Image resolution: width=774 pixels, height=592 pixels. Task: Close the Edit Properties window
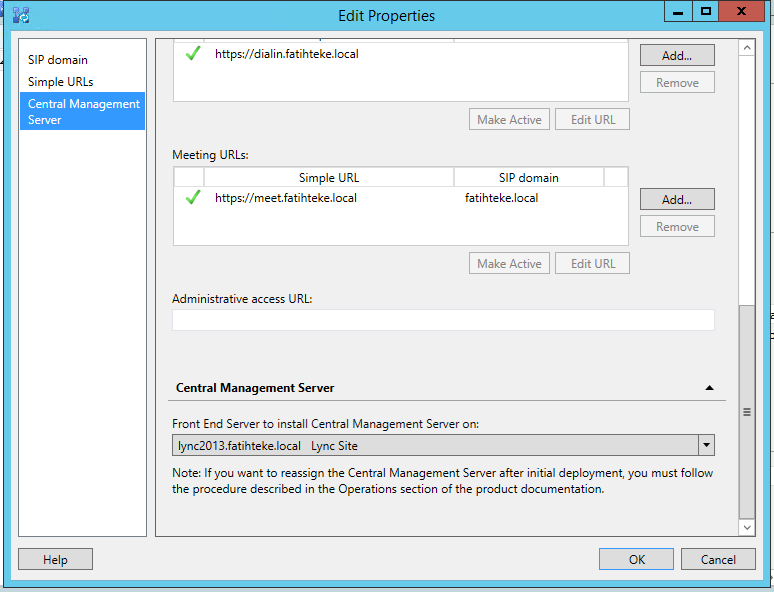tap(741, 11)
